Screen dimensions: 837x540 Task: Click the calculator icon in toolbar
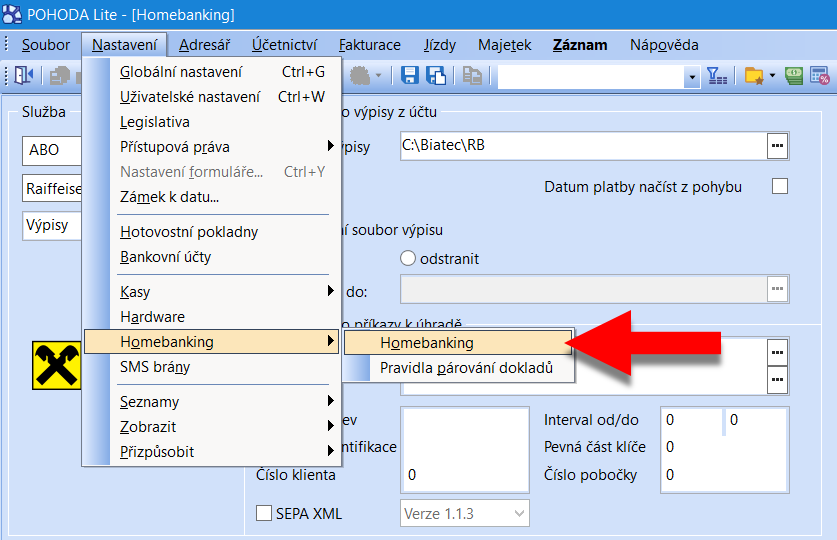point(820,75)
